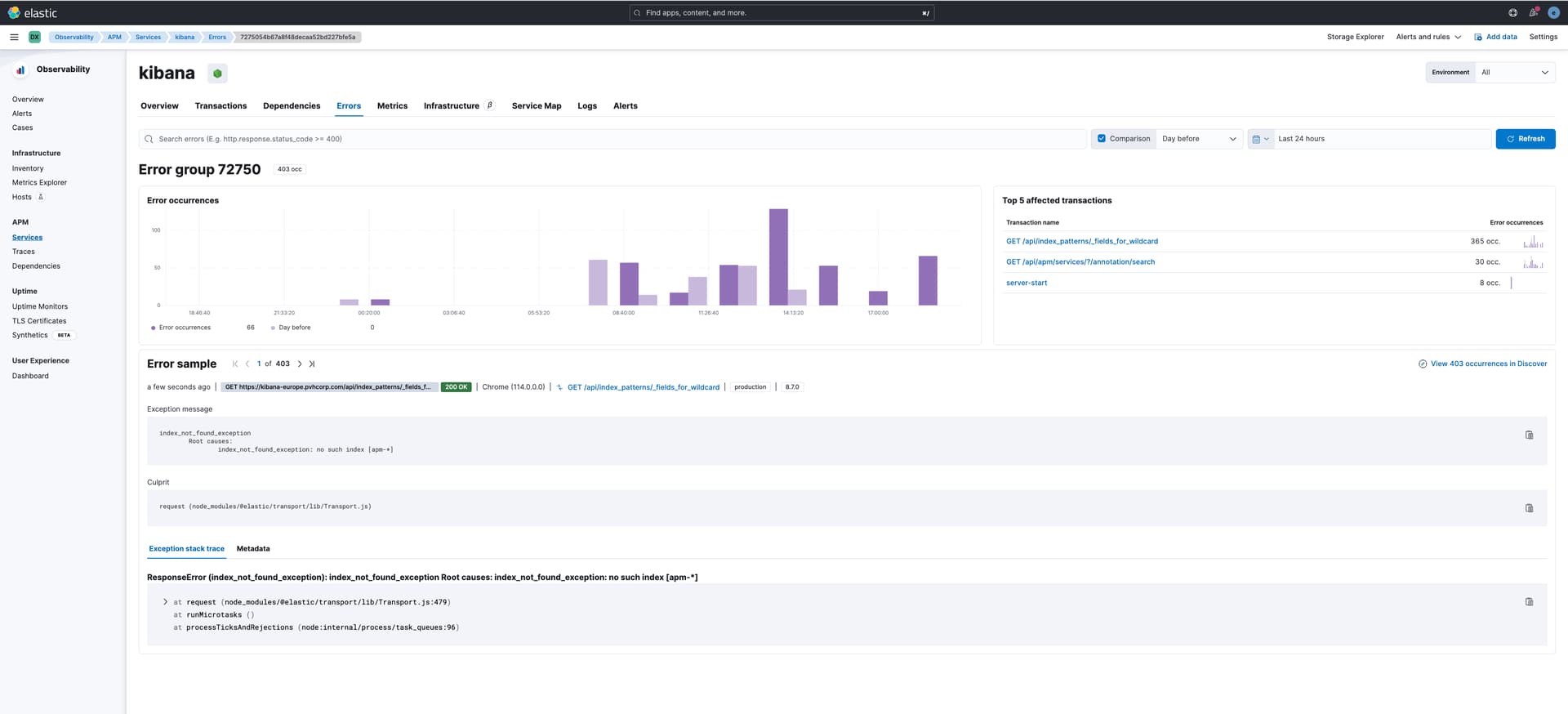Image resolution: width=1568 pixels, height=714 pixels.
Task: Click the Refresh button
Action: click(x=1525, y=139)
